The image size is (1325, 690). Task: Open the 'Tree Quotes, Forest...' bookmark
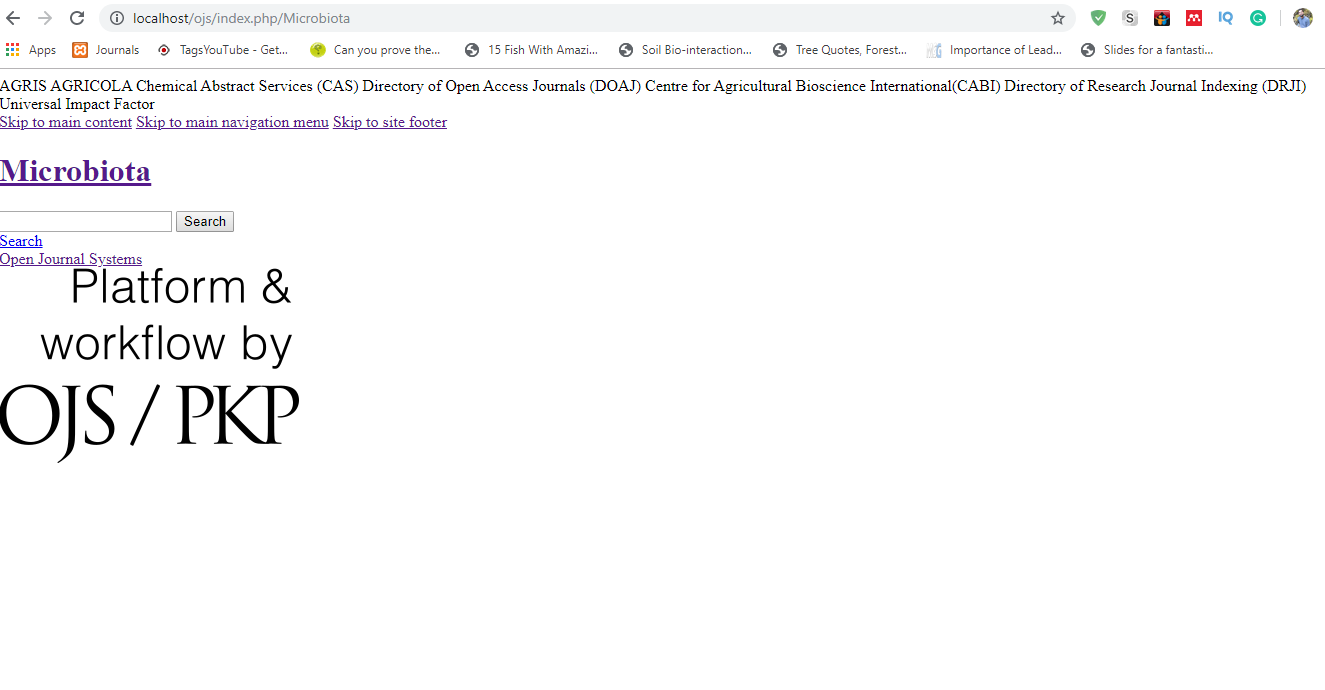(840, 50)
